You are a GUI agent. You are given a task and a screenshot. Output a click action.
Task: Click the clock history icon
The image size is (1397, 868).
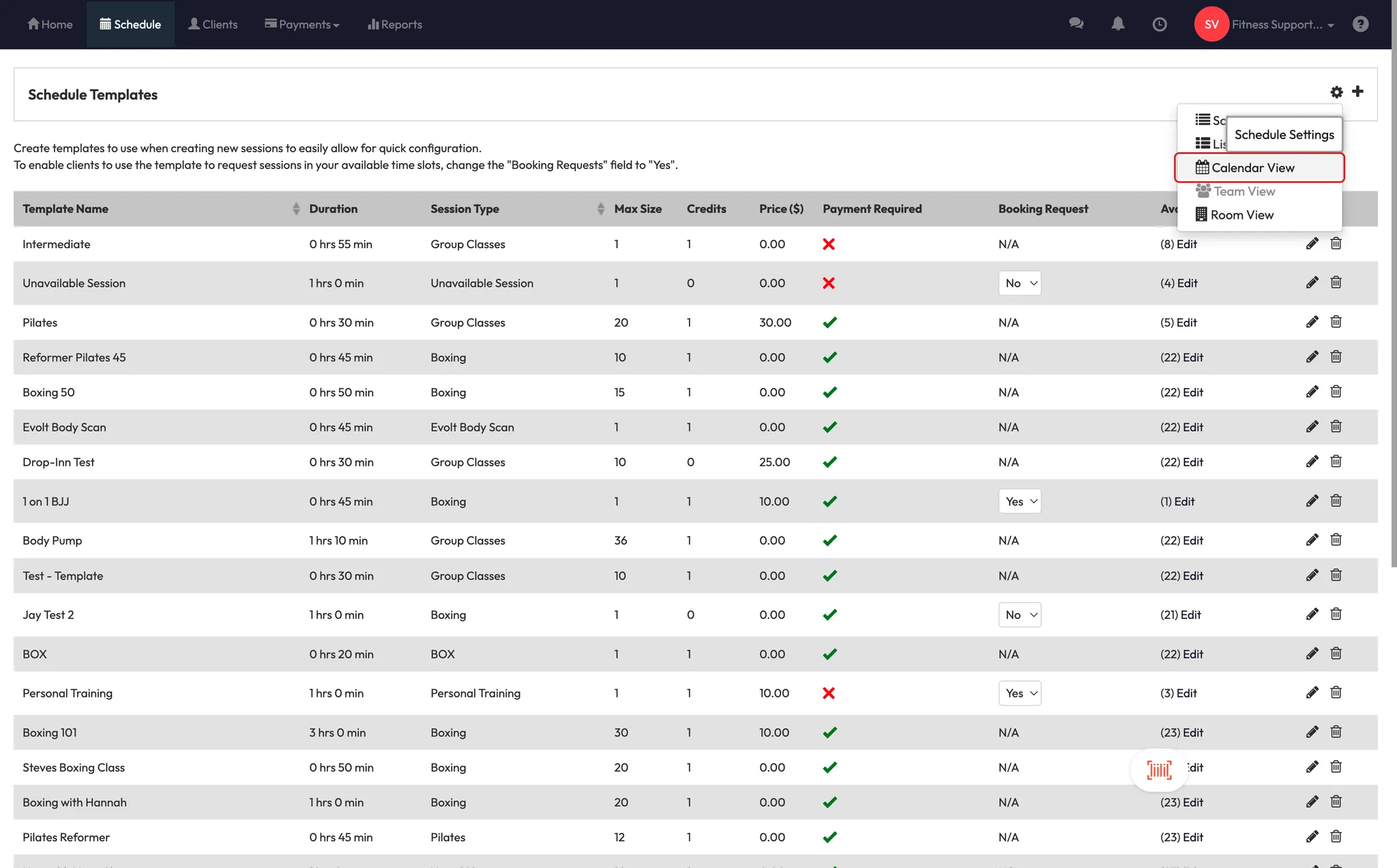[1159, 25]
